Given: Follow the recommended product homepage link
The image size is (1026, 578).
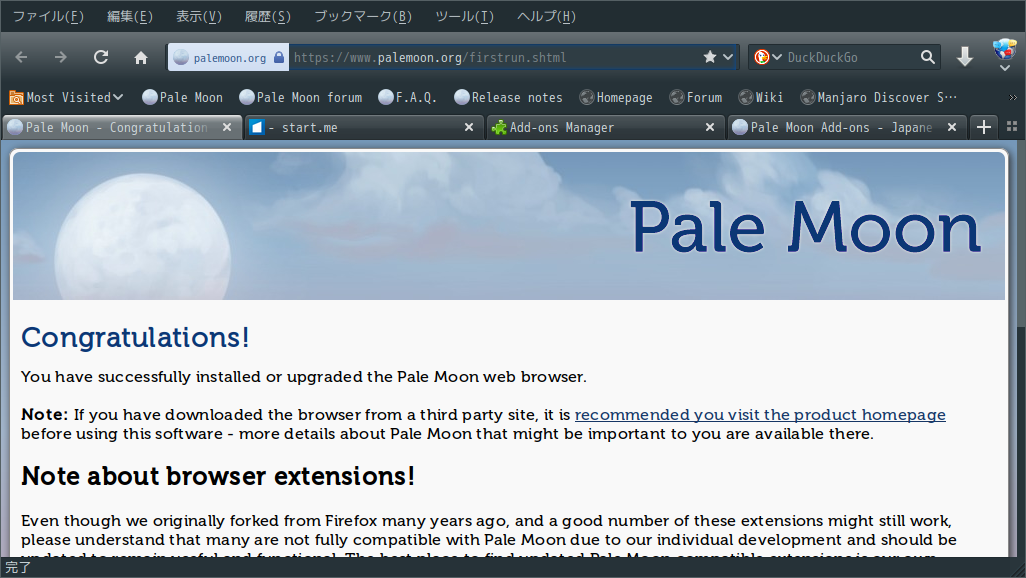Looking at the screenshot, I should pyautogui.click(x=760, y=414).
